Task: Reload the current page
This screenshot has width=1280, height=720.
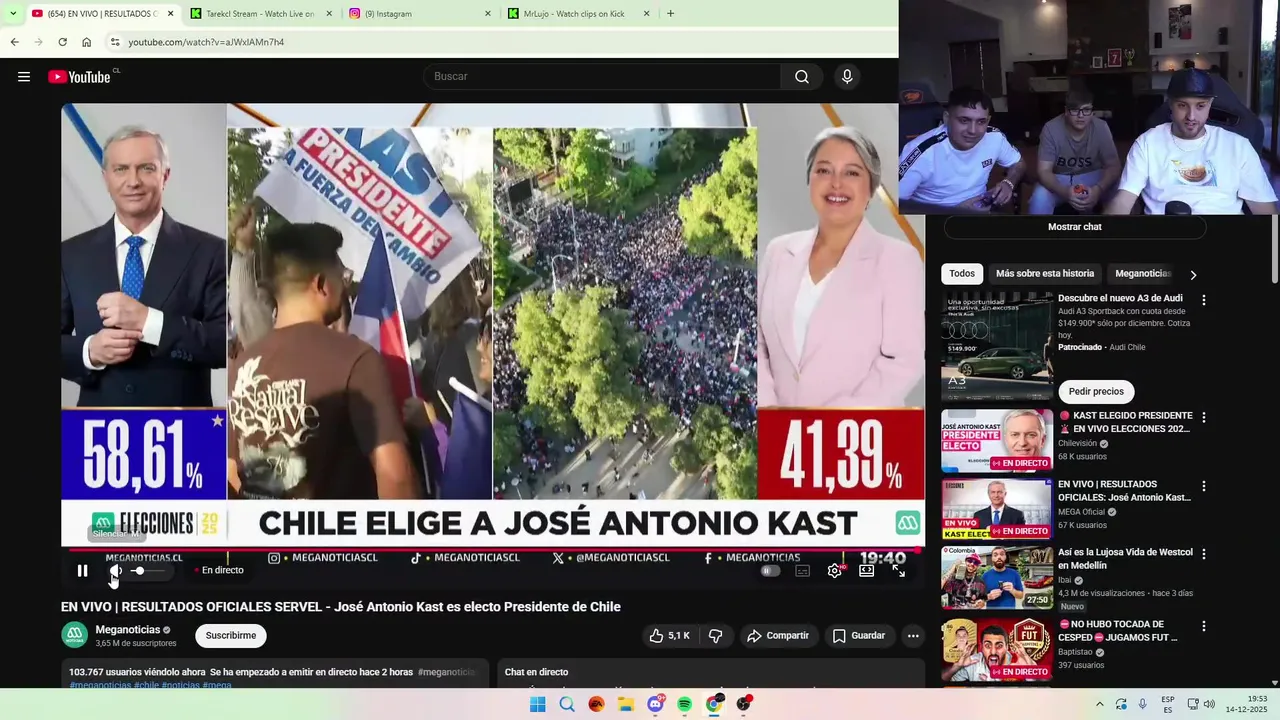Action: click(x=62, y=42)
